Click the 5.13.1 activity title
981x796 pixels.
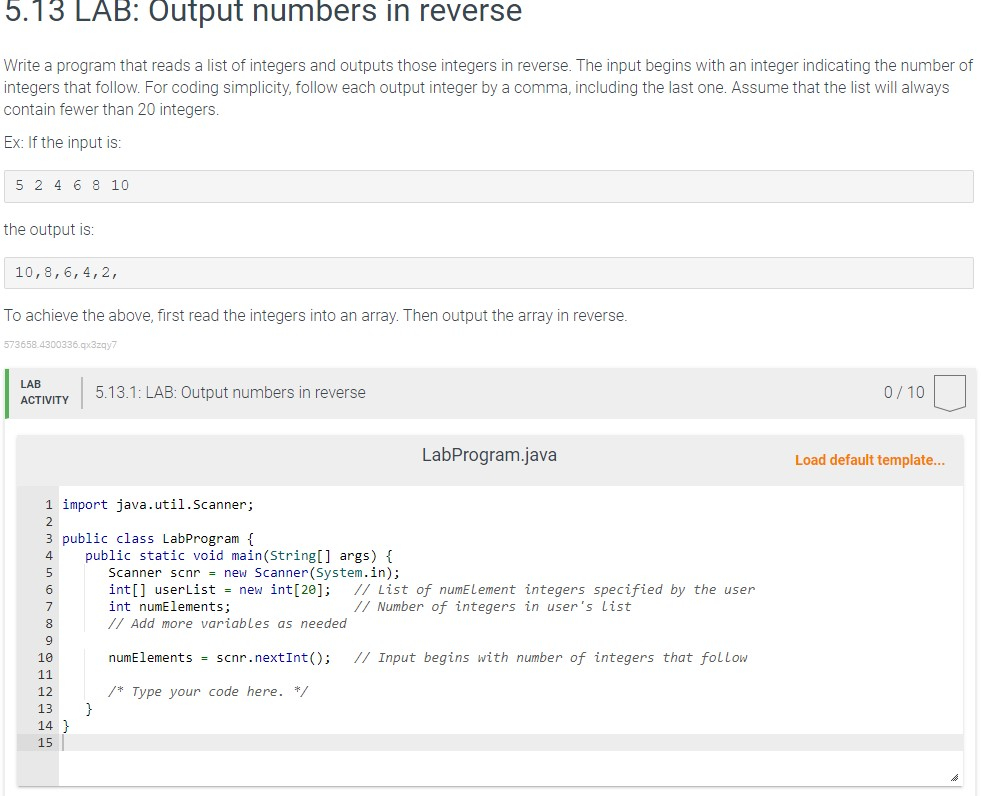229,392
